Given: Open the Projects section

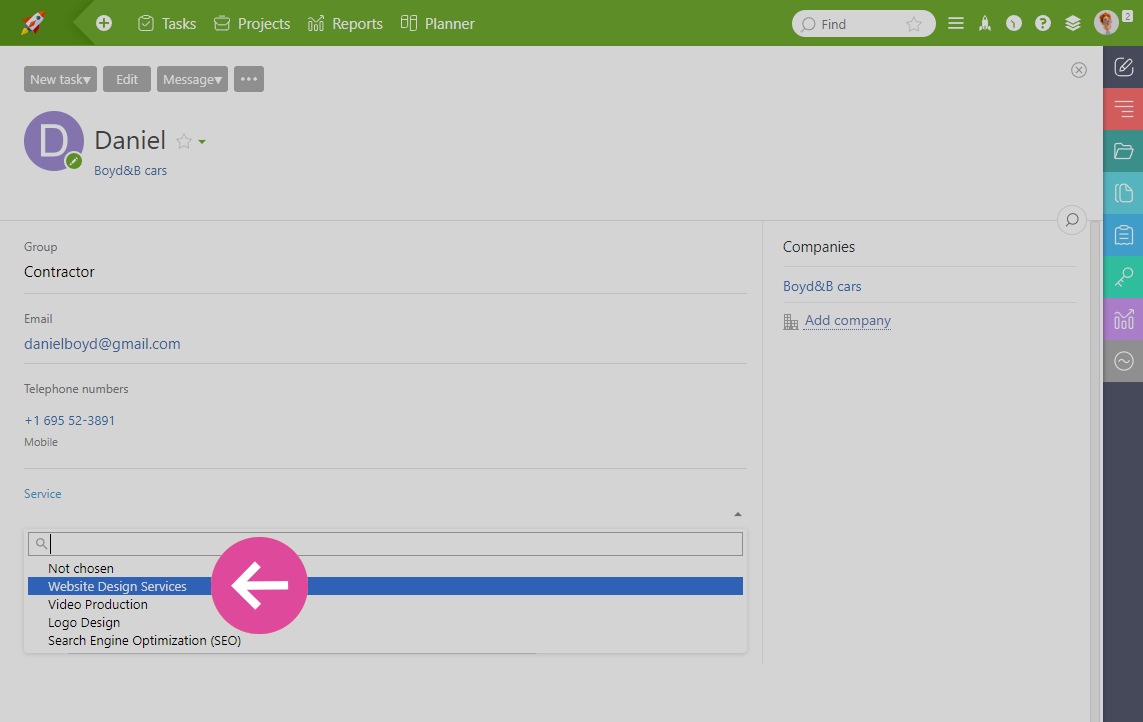Looking at the screenshot, I should pyautogui.click(x=251, y=23).
